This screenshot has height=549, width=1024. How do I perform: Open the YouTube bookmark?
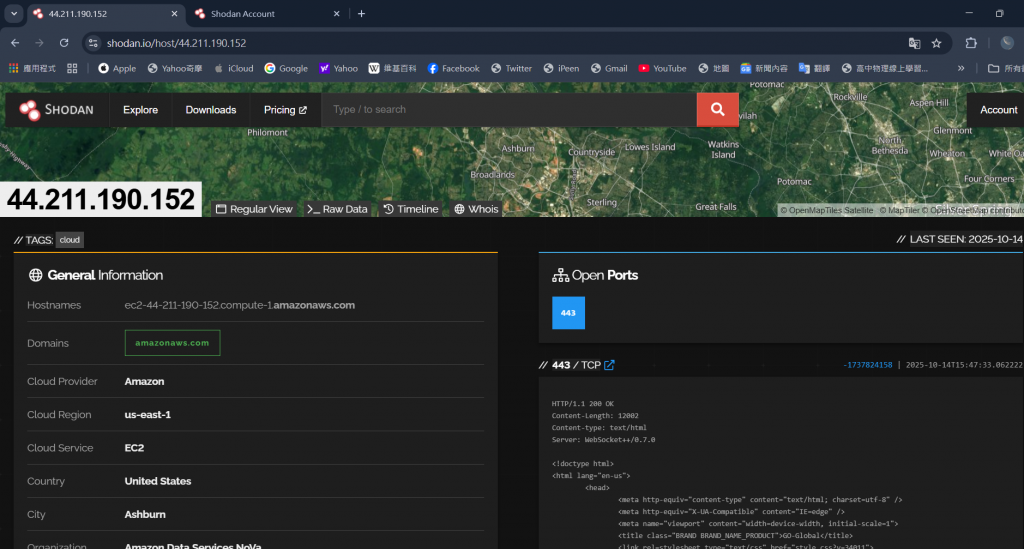point(662,68)
